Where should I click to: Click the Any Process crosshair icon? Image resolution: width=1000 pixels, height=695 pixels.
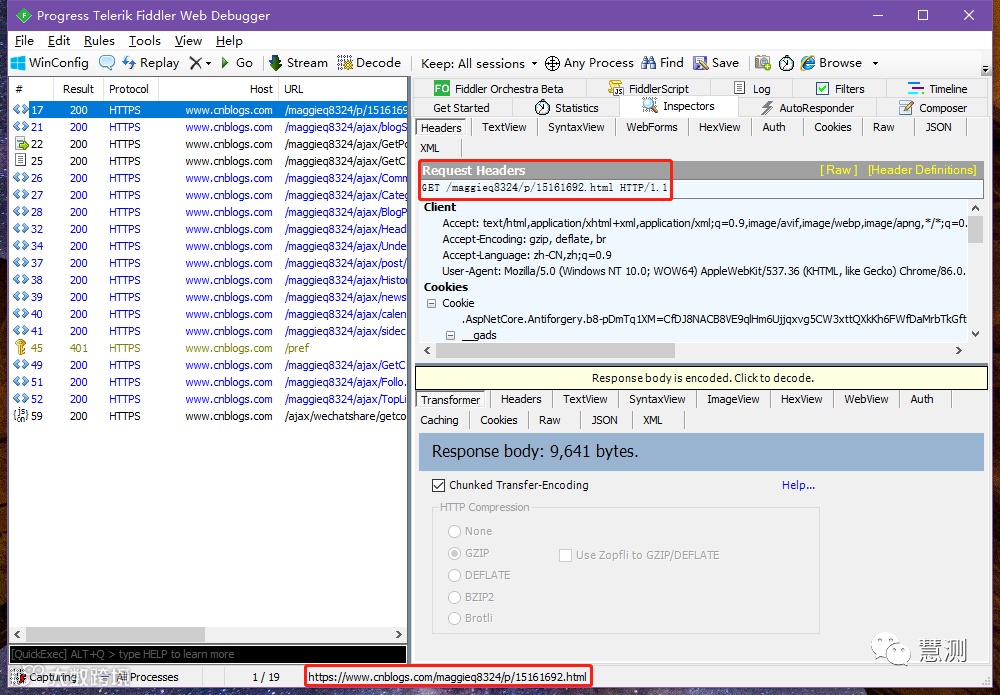coord(552,63)
